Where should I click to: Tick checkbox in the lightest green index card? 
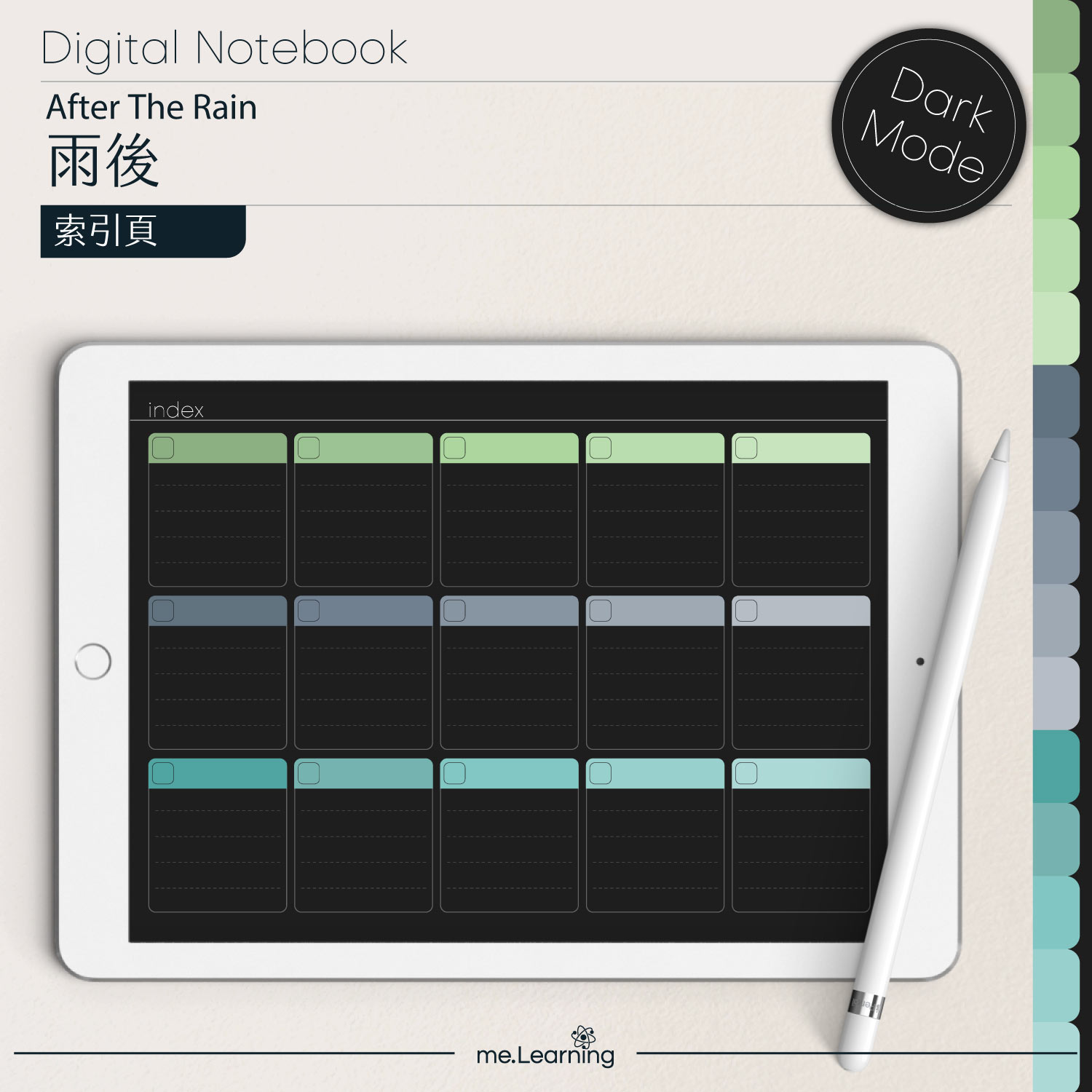(x=746, y=448)
